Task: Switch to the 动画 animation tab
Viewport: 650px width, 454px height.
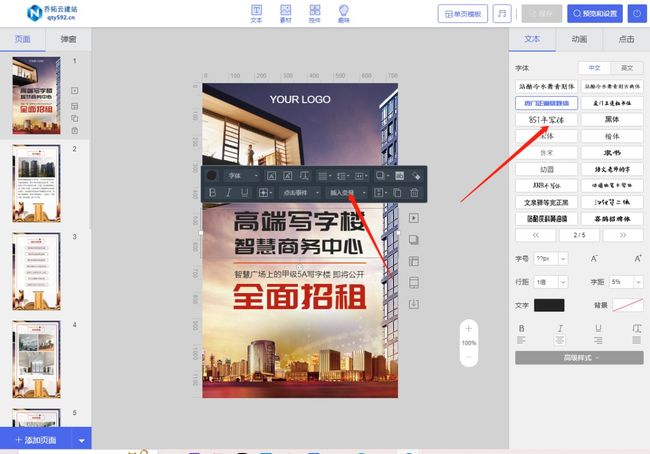Action: [x=579, y=39]
